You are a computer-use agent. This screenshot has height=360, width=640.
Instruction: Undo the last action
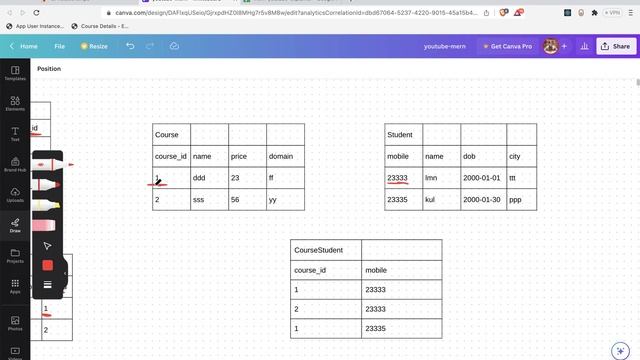(x=130, y=46)
